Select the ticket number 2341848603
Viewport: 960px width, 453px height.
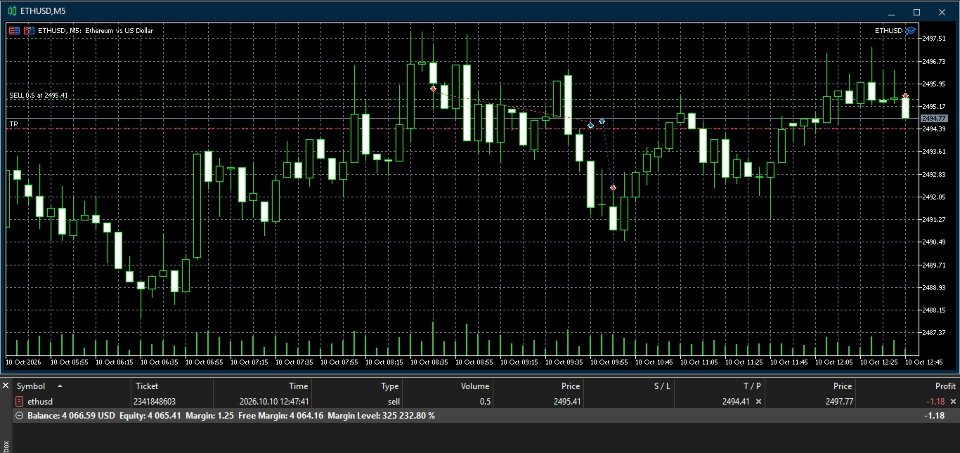click(154, 402)
